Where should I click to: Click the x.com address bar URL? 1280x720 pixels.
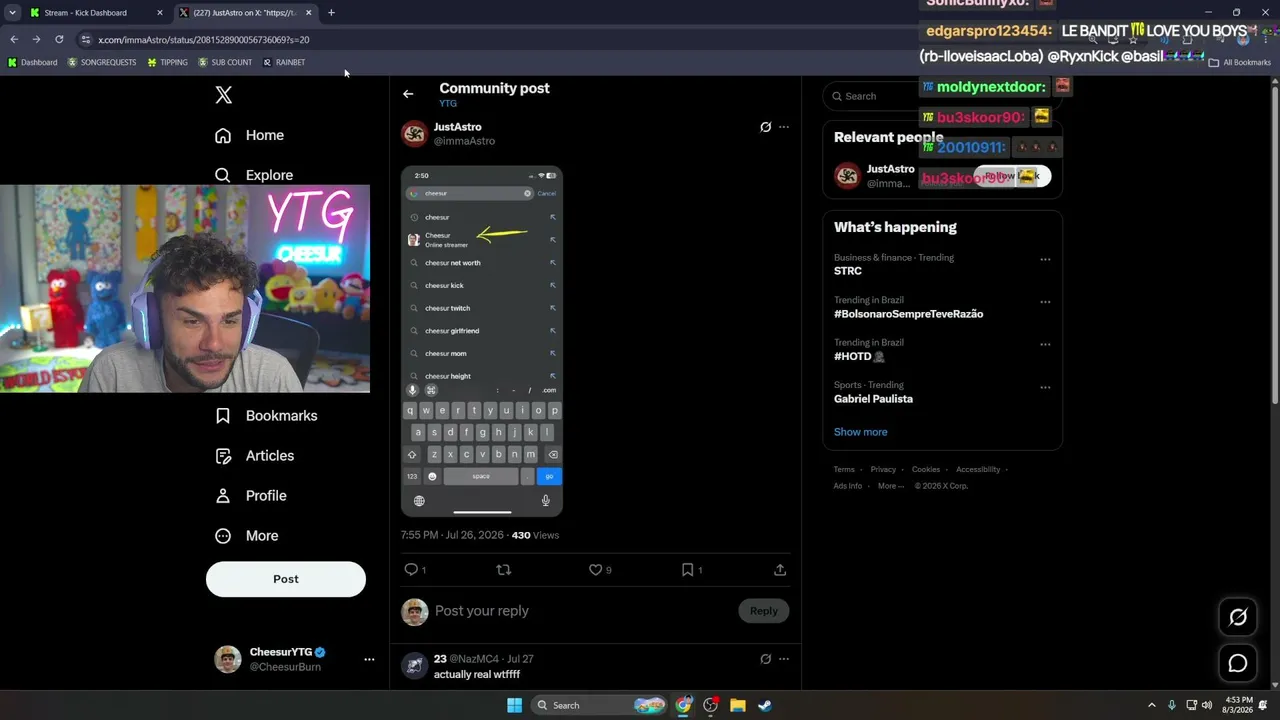pos(204,40)
